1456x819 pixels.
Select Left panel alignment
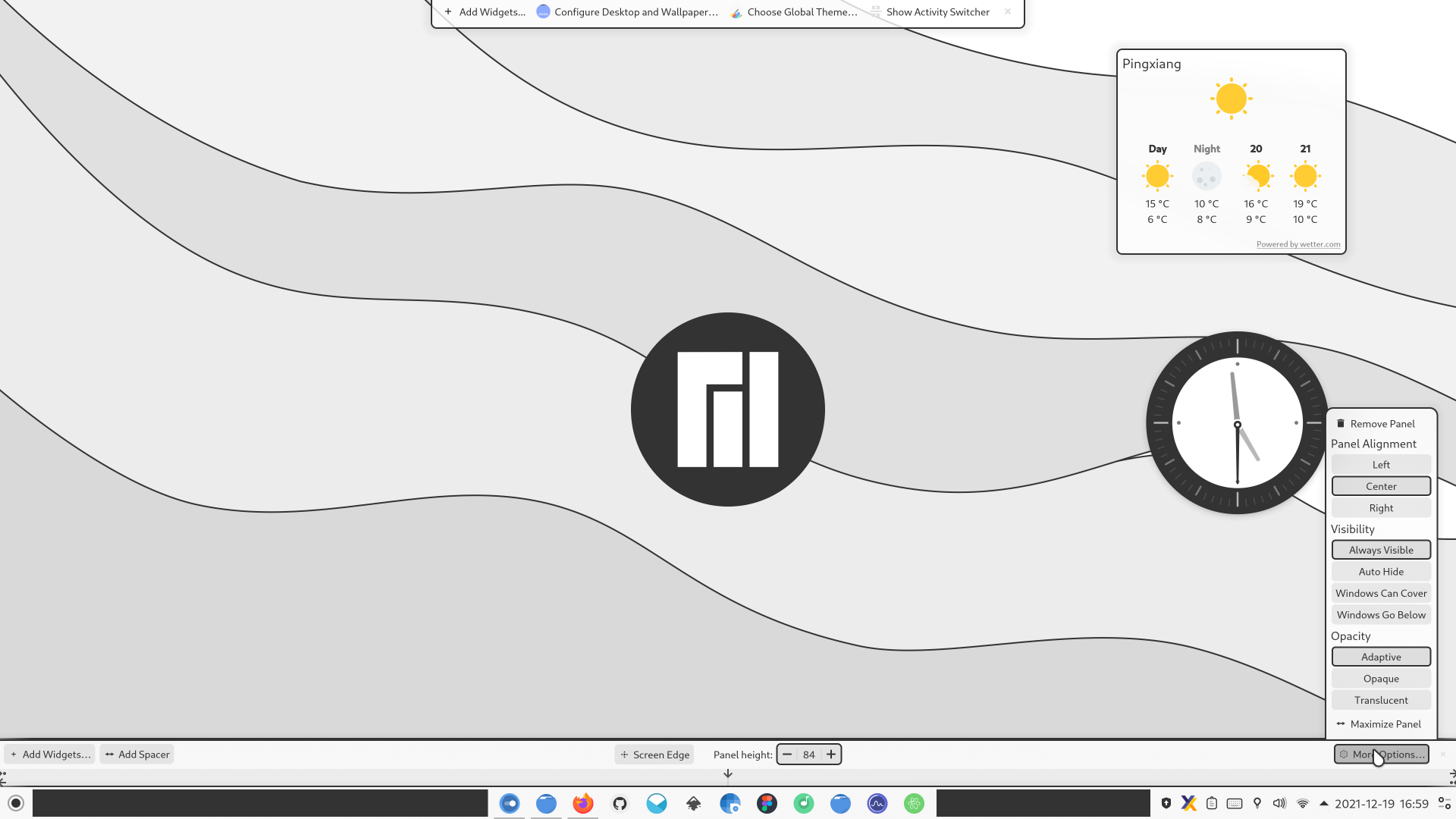pos(1381,465)
